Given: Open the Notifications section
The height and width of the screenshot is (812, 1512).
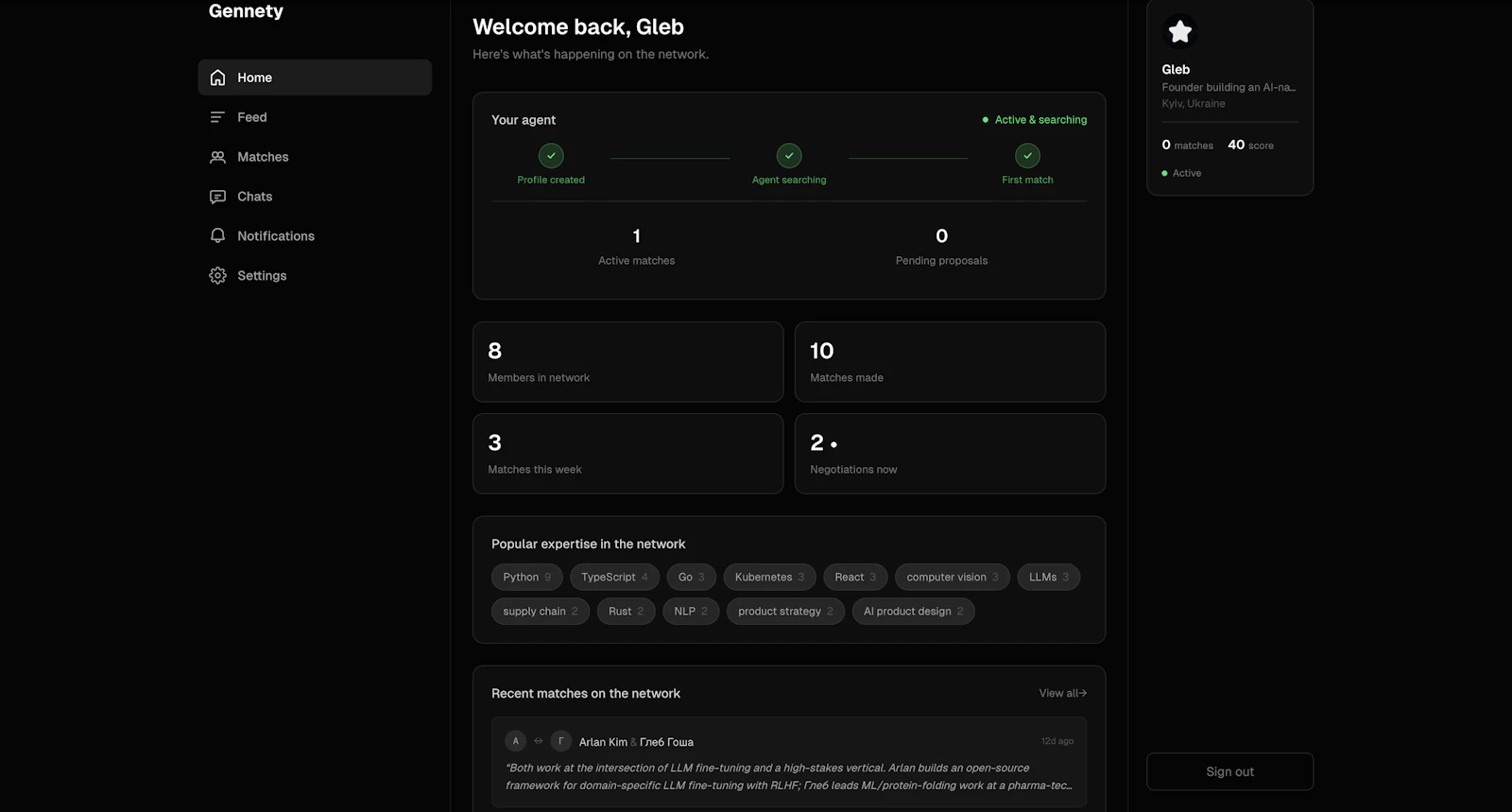Looking at the screenshot, I should click(x=315, y=236).
